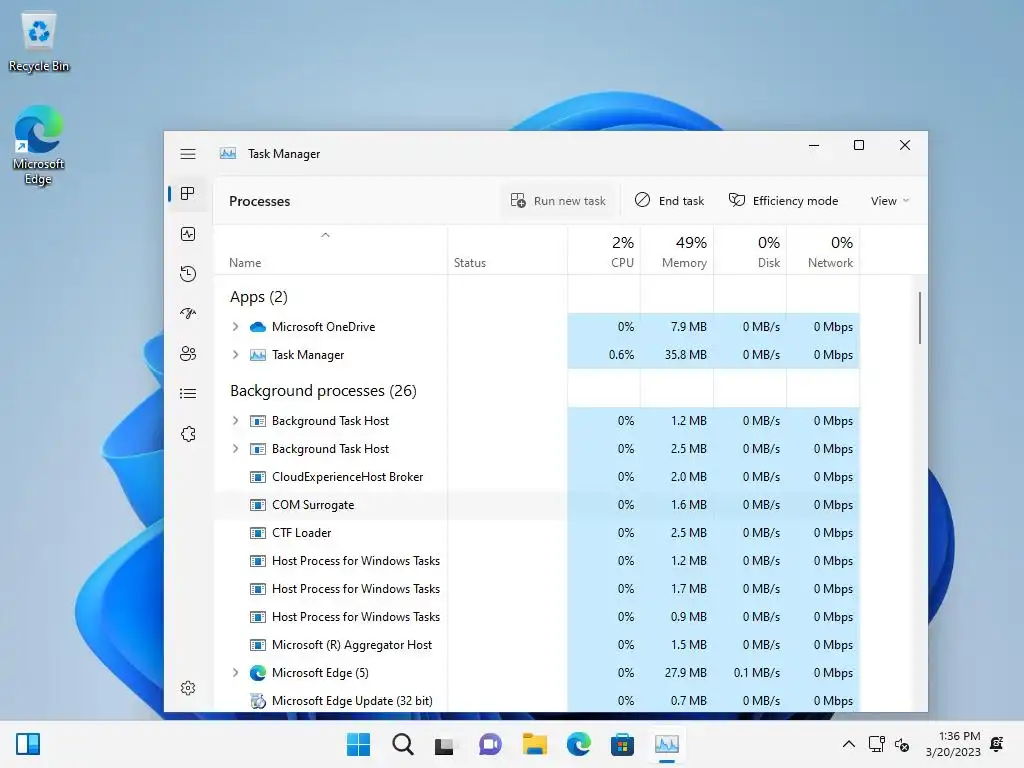
Task: Maximize the Task Manager window
Action: (x=859, y=145)
